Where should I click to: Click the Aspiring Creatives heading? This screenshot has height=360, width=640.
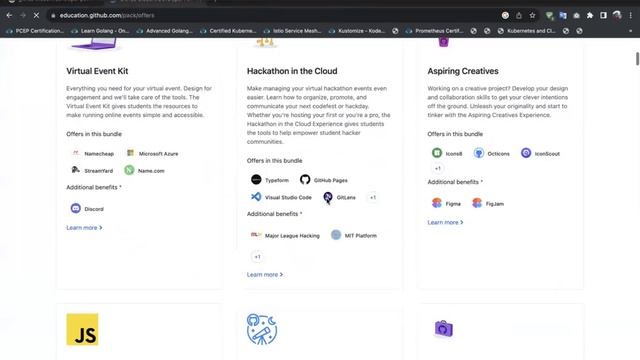tap(463, 71)
